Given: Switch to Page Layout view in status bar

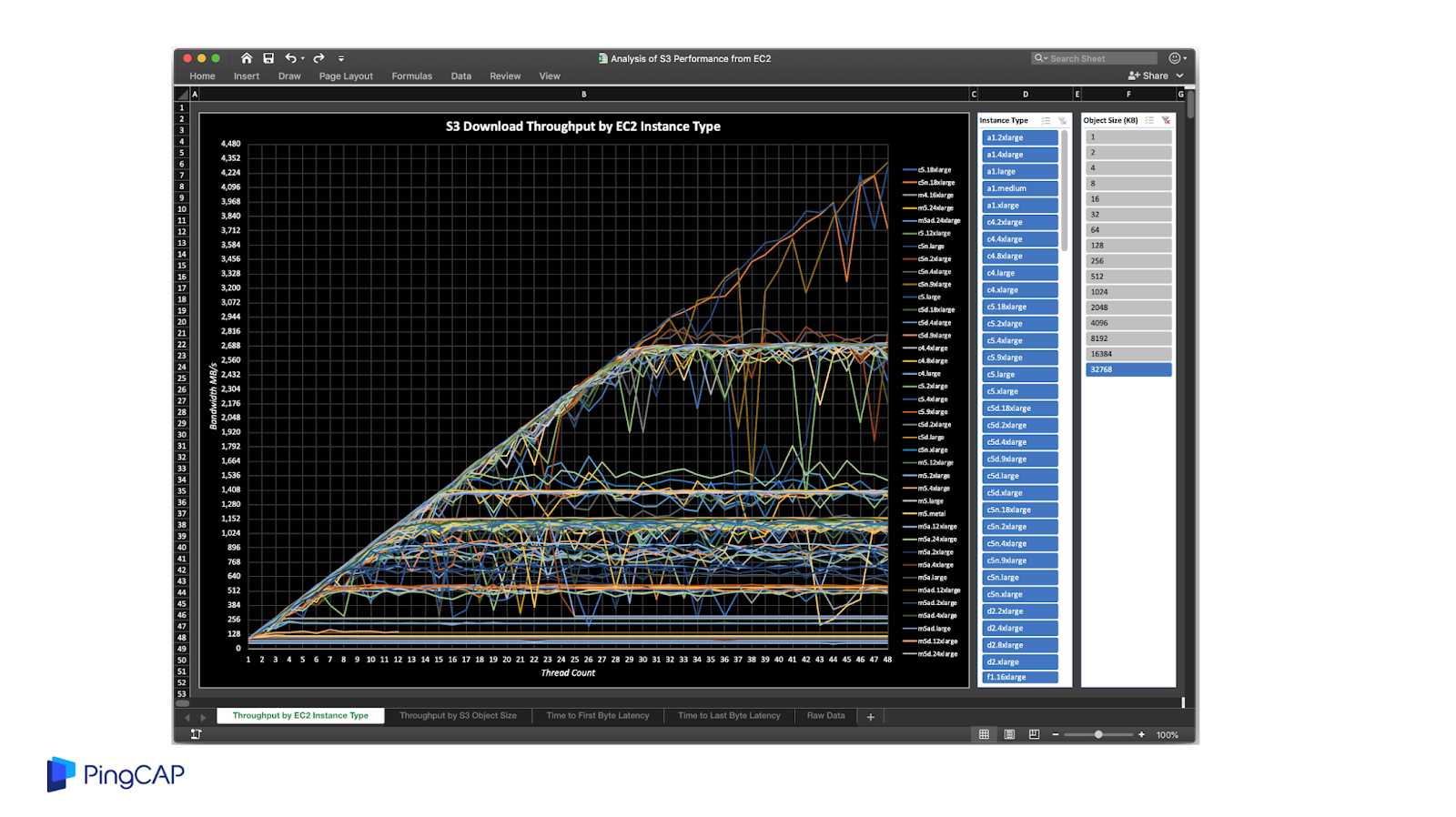Looking at the screenshot, I should tap(1009, 734).
